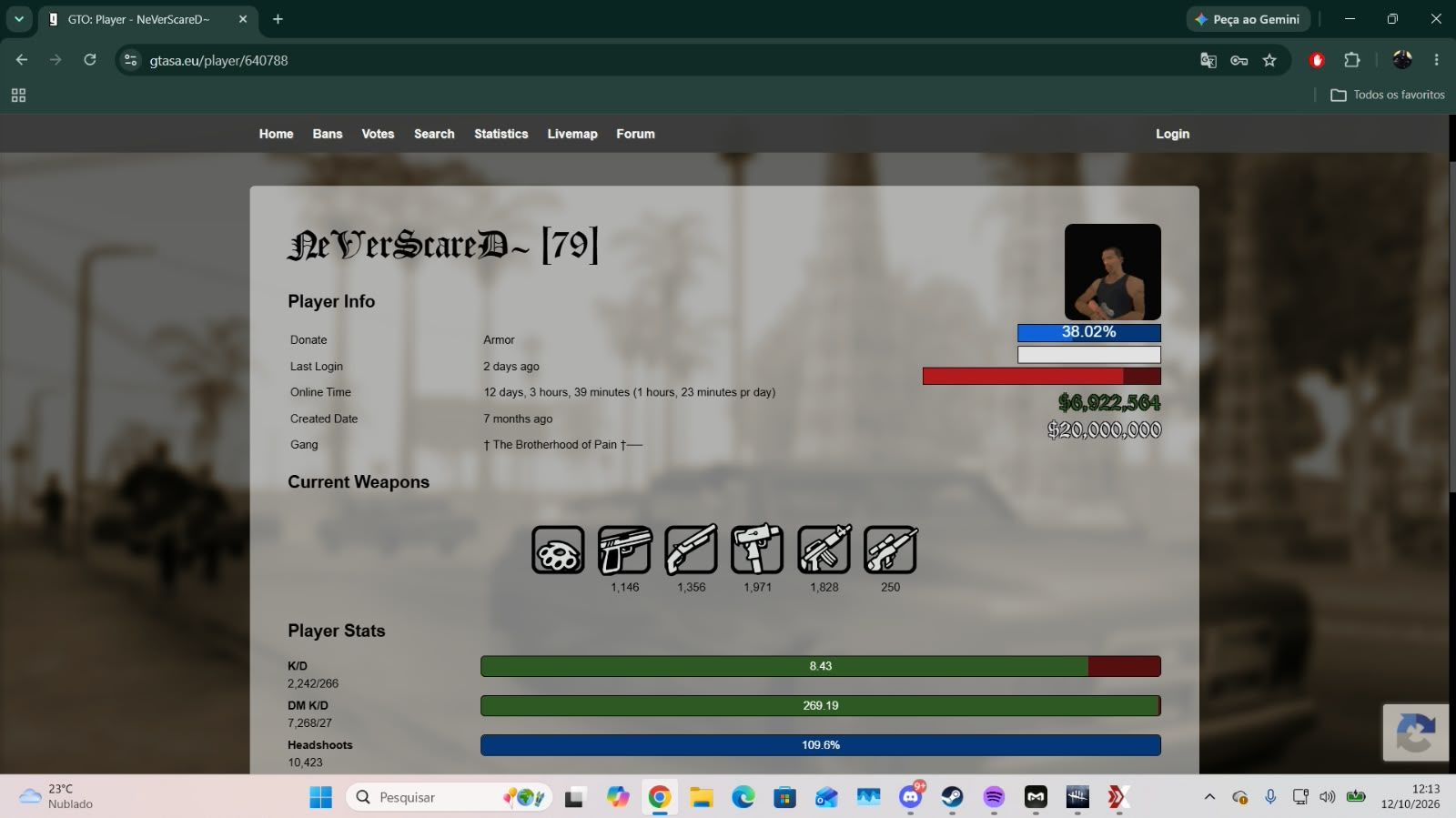
Task: Open the Google Translate page icon
Action: 1208,60
